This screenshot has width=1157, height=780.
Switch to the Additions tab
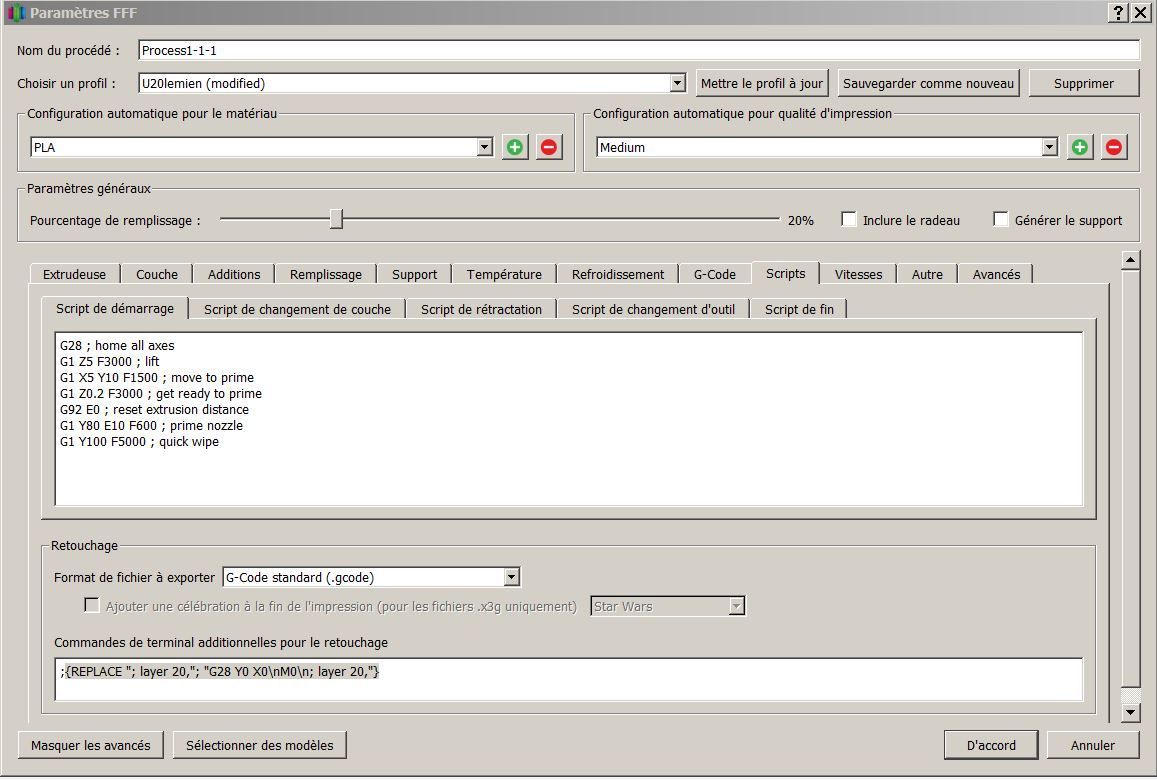[x=234, y=275]
